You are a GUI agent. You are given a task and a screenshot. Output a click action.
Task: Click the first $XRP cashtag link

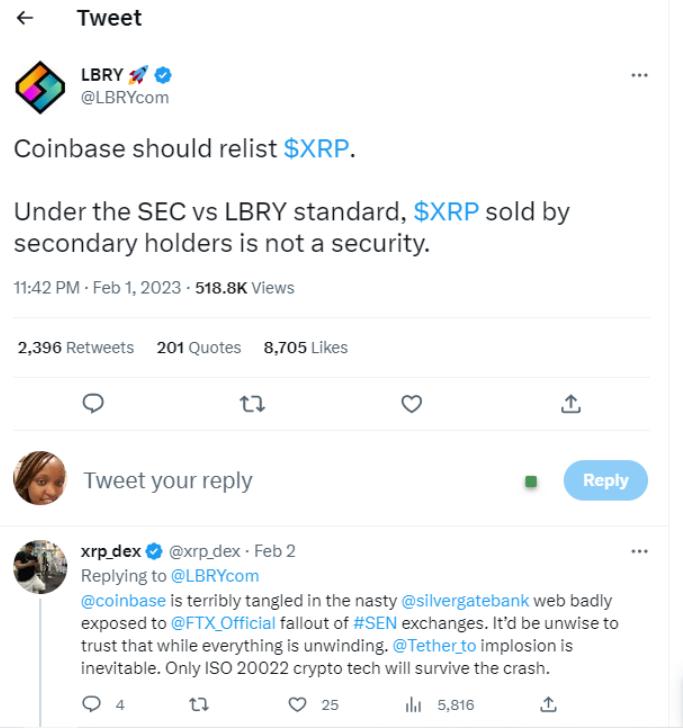coord(317,149)
